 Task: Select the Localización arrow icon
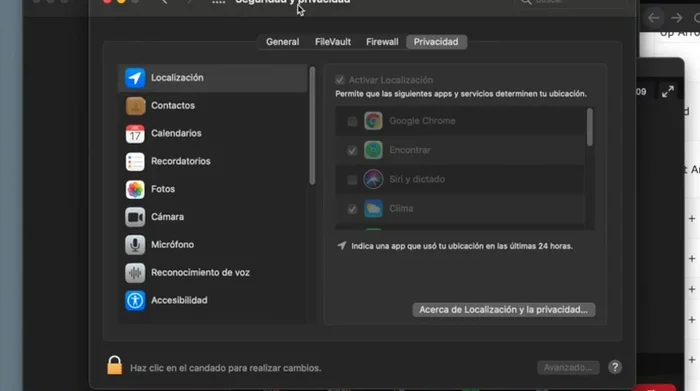point(135,78)
